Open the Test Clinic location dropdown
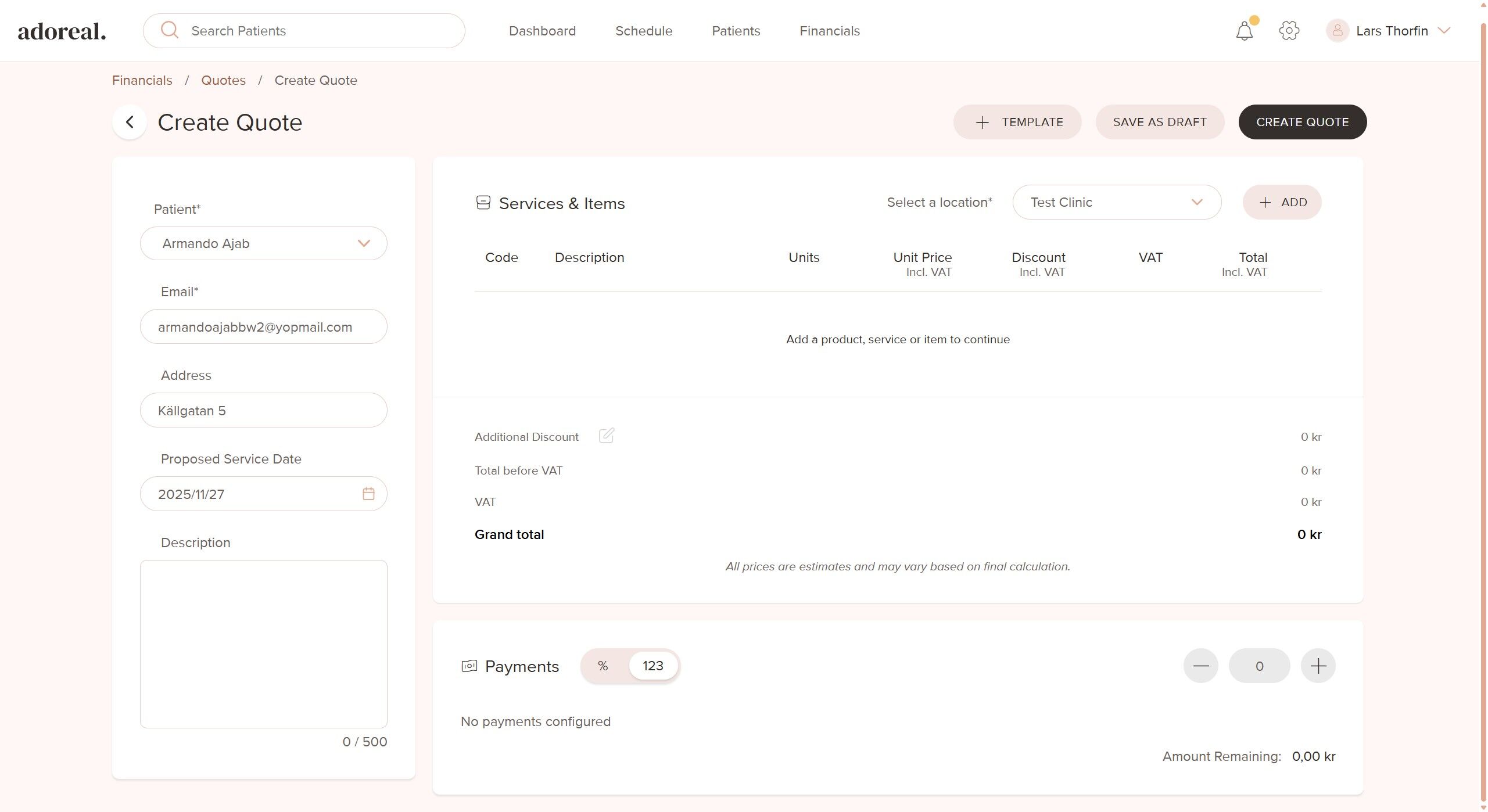The image size is (1488, 812). [x=1116, y=202]
